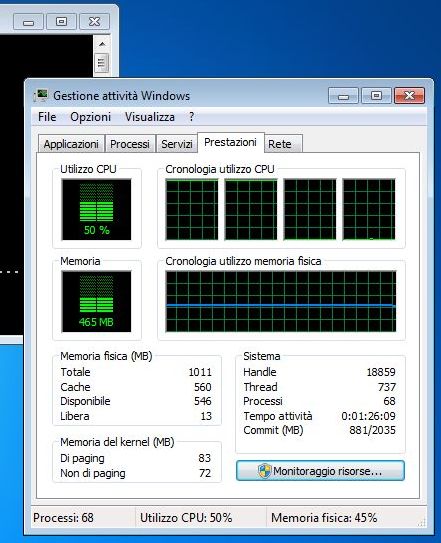Click the Libera value 13

(206, 416)
